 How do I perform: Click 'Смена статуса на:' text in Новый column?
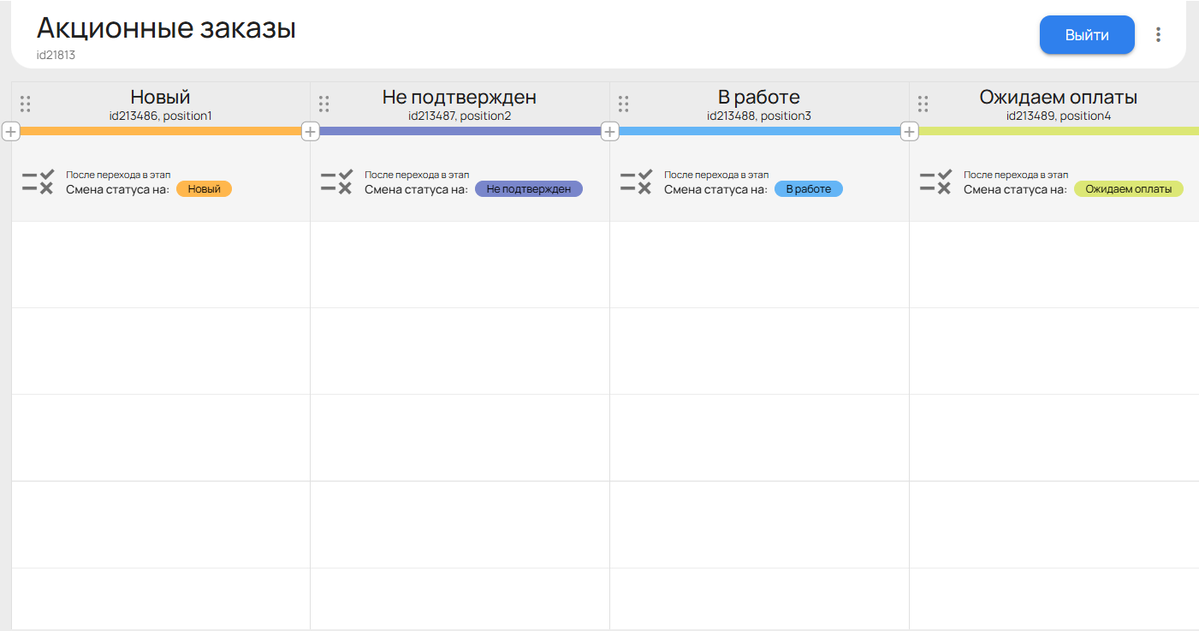coord(118,190)
